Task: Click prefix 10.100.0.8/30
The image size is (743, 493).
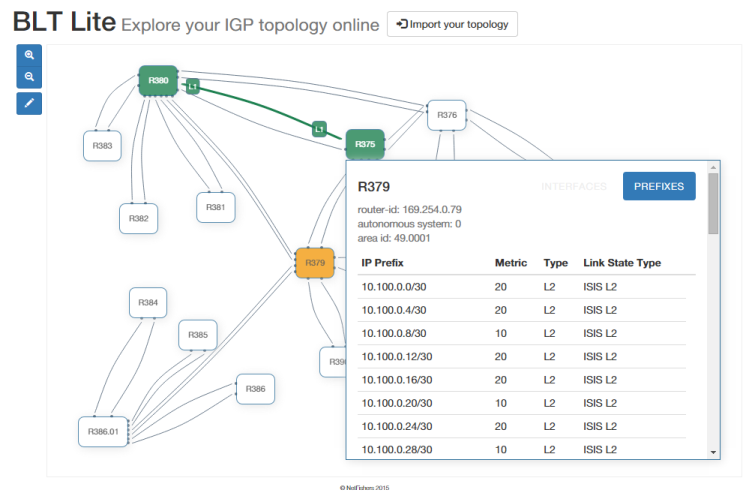Action: point(394,333)
